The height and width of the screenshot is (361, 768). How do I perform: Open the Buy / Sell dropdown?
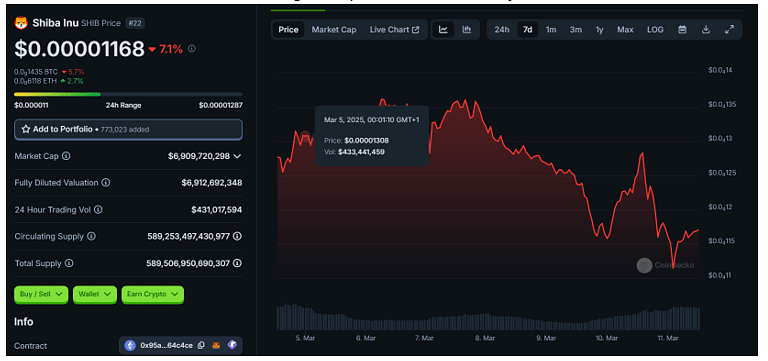point(41,294)
